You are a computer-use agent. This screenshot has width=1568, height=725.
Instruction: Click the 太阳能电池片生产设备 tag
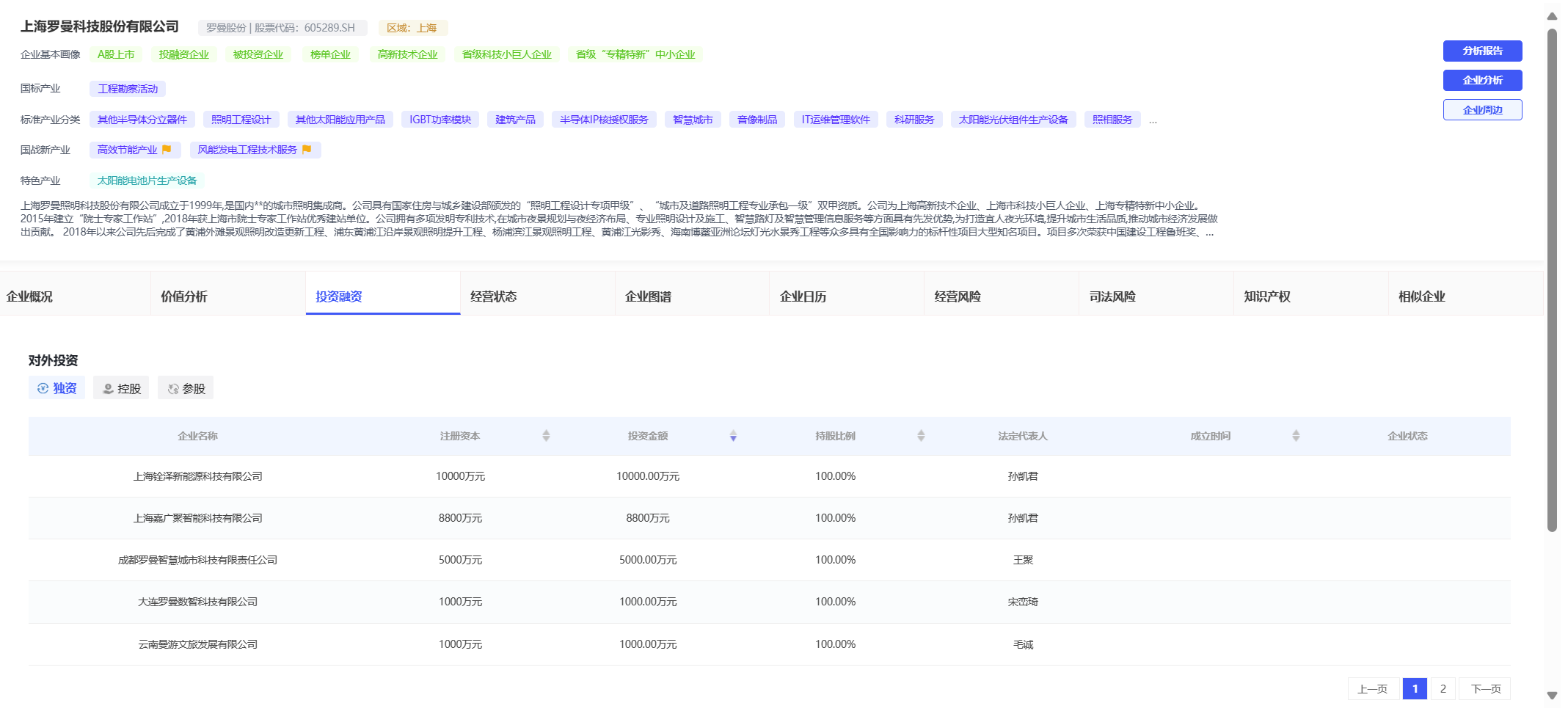pyautogui.click(x=147, y=181)
